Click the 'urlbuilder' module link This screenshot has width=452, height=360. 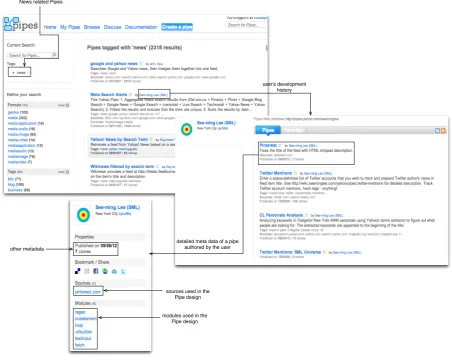click(83, 332)
